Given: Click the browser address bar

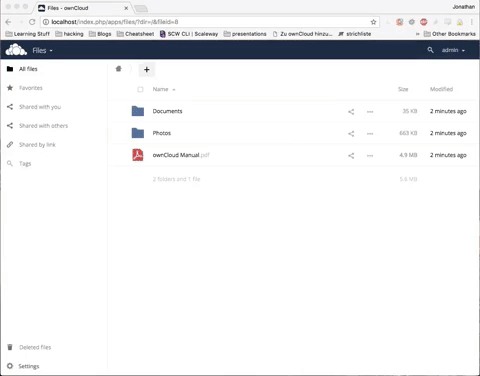Looking at the screenshot, I should (210, 22).
